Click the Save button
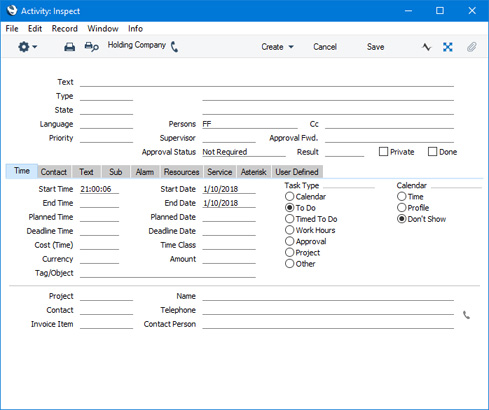The width and height of the screenshot is (489, 410). 375,47
